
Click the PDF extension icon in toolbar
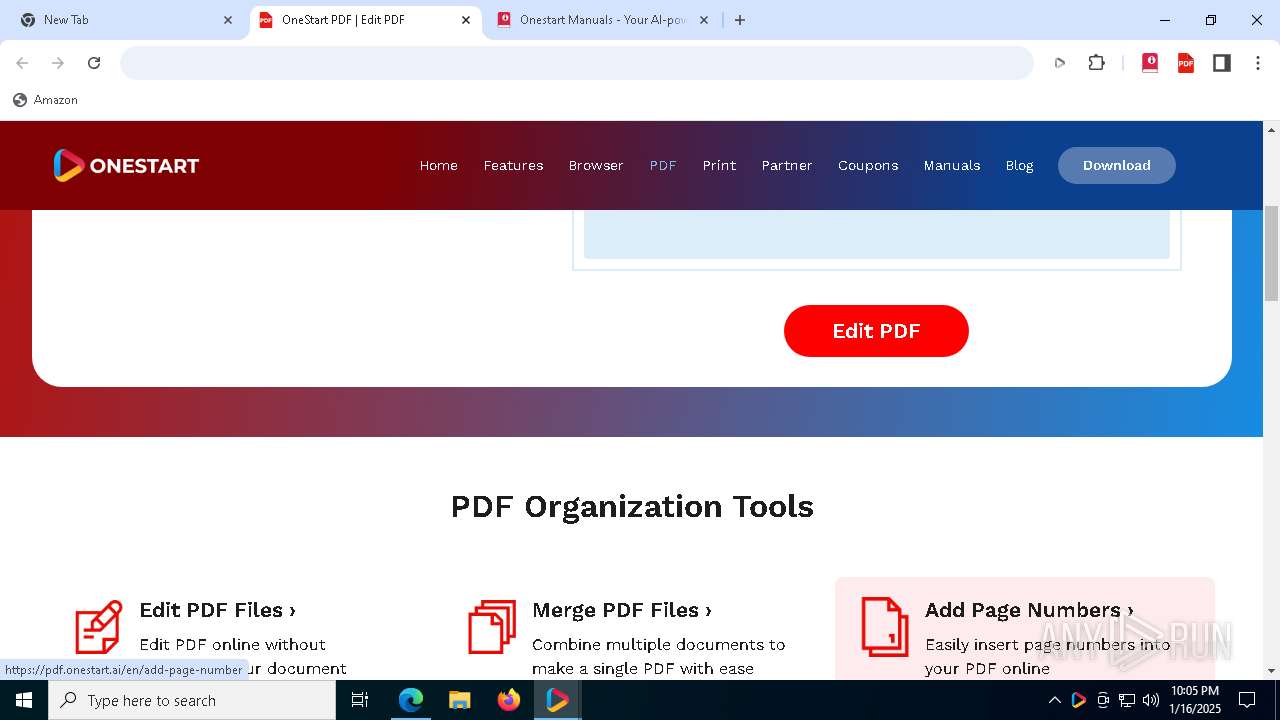[x=1186, y=63]
